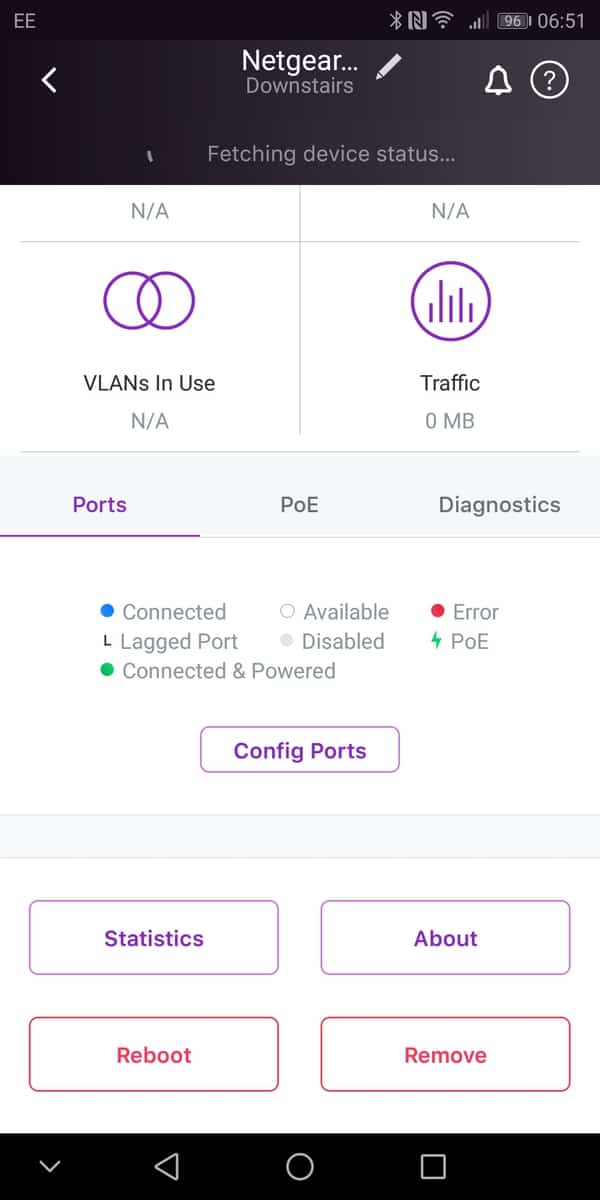Screen dimensions: 600x1200
Task: Tap Android recent apps square
Action: coord(432,1166)
